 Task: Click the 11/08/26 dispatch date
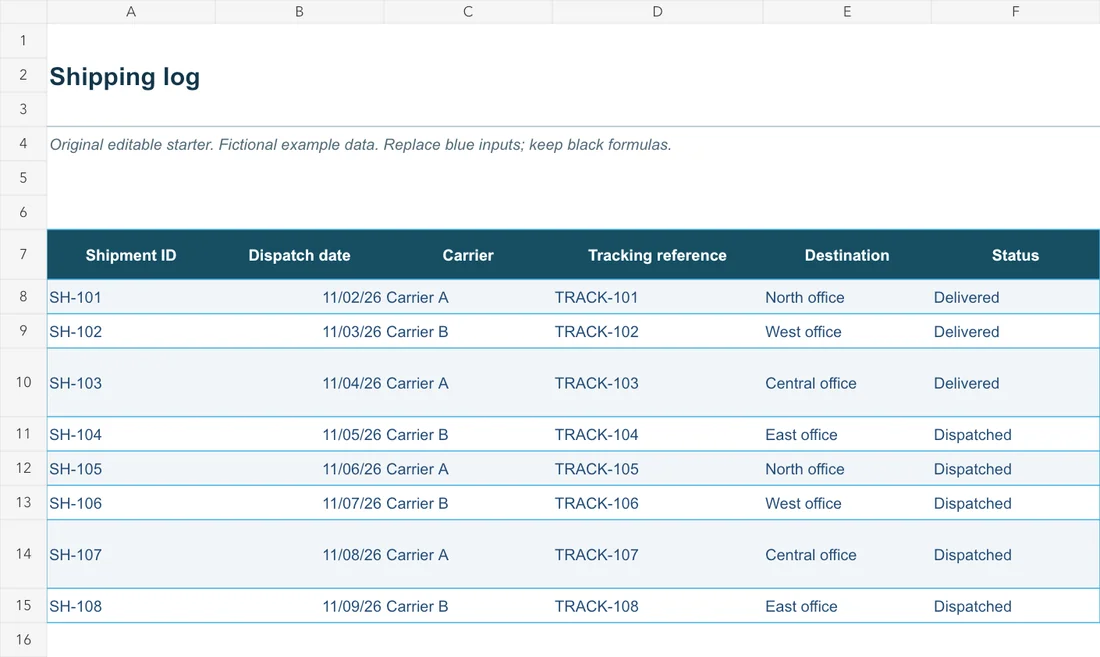point(352,555)
